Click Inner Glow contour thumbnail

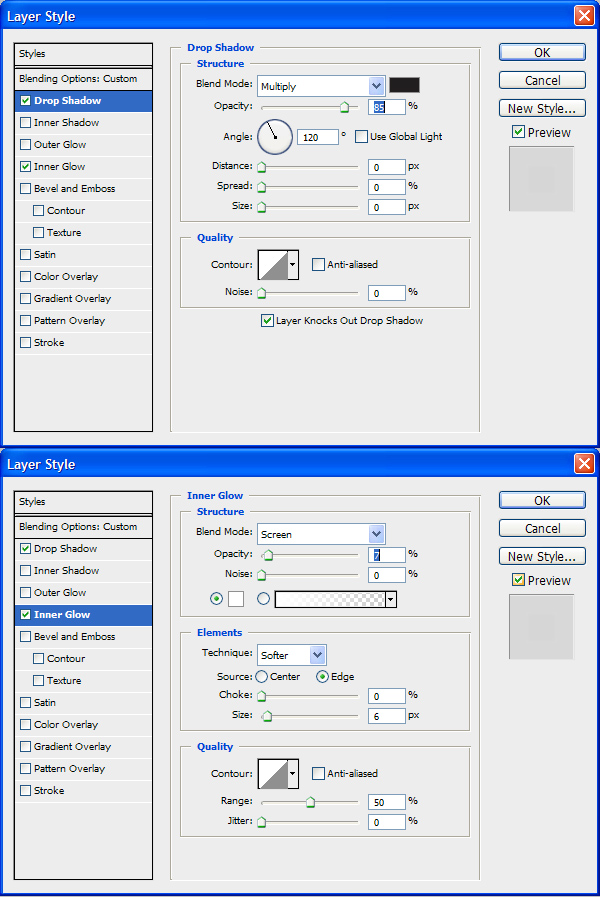[x=273, y=773]
